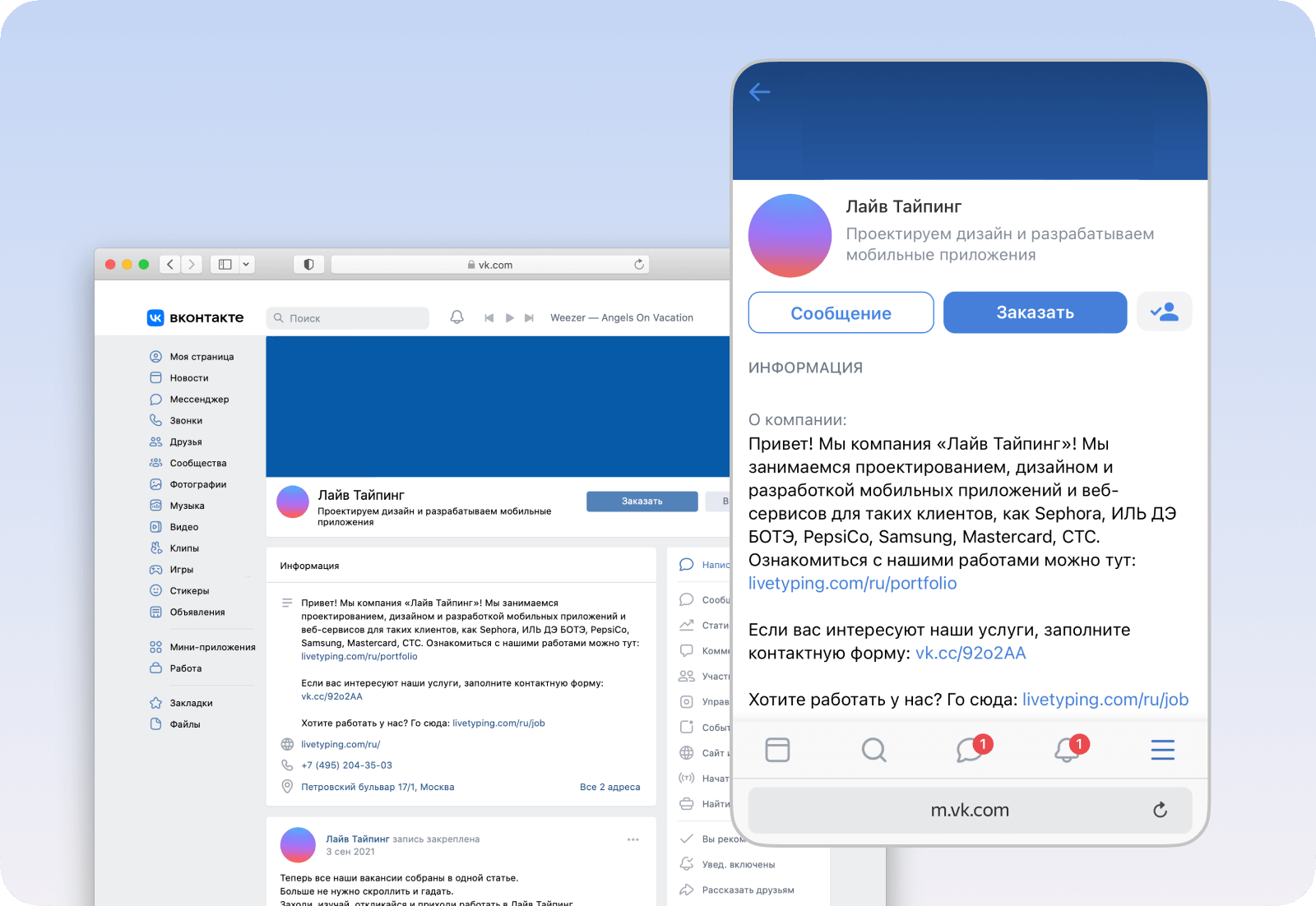Viewport: 1316px width, 906px height.
Task: Click the Фотографии sidebar icon
Action: 155,484
